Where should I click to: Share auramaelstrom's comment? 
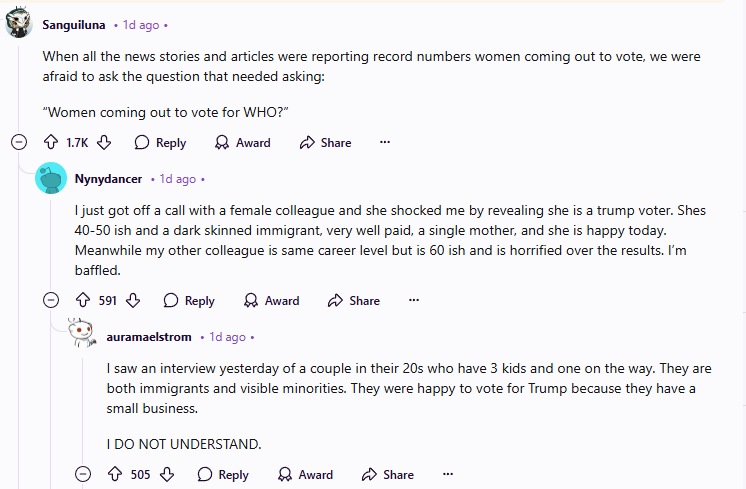tap(387, 474)
